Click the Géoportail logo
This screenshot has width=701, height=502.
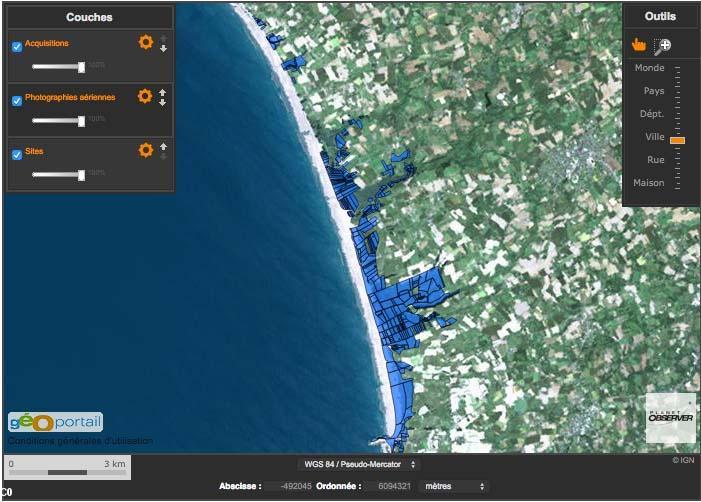(x=56, y=422)
